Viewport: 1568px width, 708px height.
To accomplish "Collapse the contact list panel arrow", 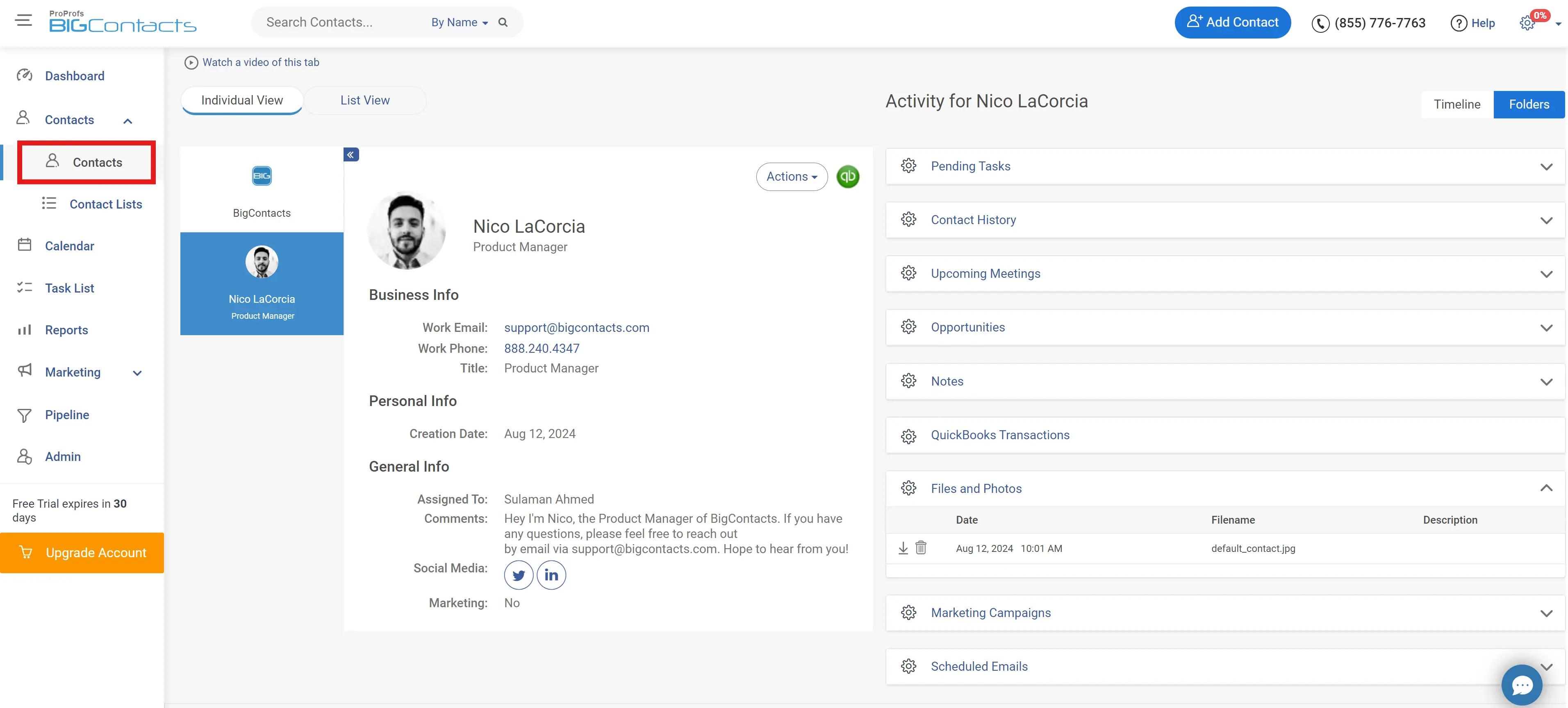I will click(350, 154).
